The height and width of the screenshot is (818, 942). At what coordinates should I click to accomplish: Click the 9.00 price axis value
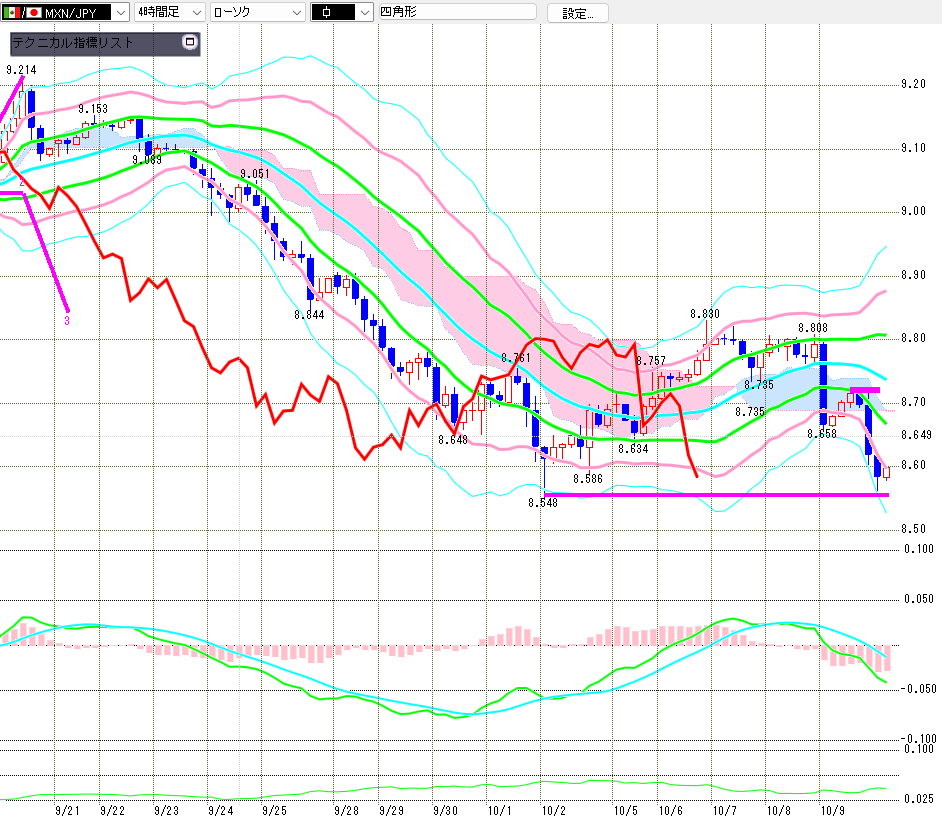click(x=913, y=211)
